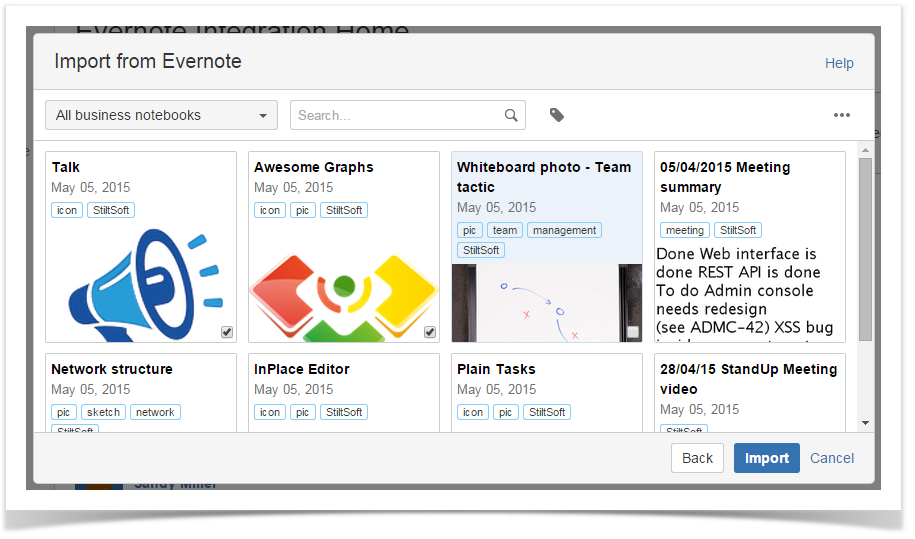
Task: Click the sketch tag on Network structure
Action: 103,412
